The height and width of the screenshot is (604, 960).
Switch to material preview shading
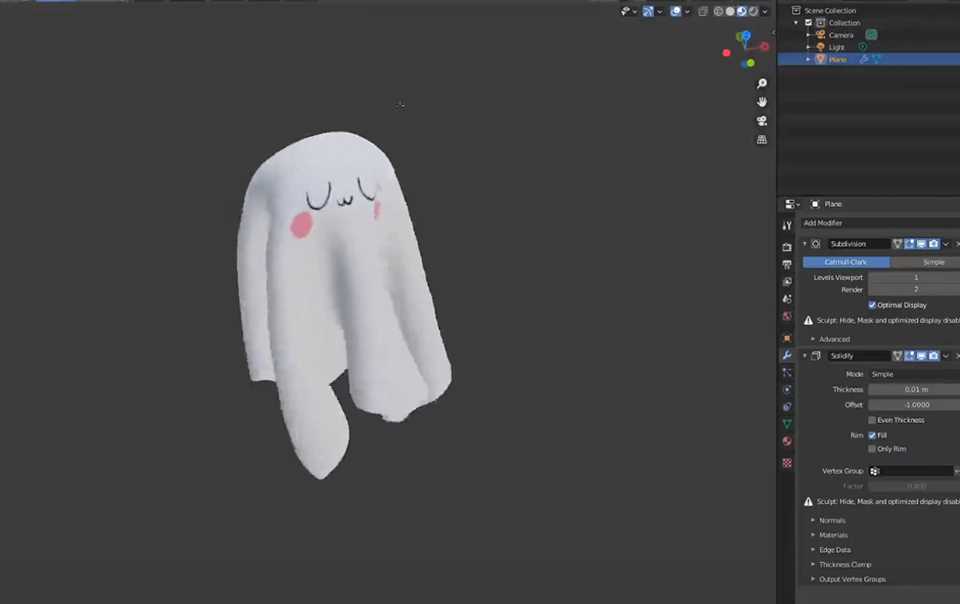[x=741, y=11]
